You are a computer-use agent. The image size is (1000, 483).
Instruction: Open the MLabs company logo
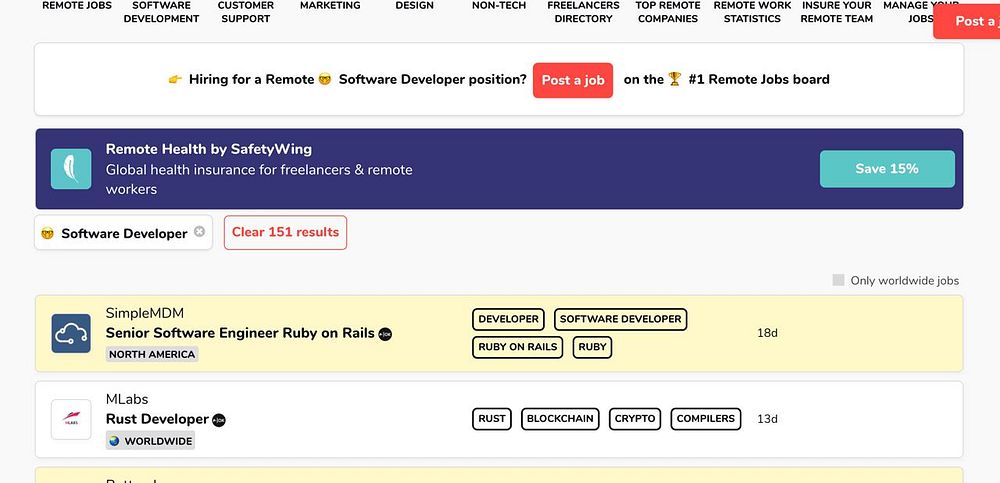click(71, 419)
